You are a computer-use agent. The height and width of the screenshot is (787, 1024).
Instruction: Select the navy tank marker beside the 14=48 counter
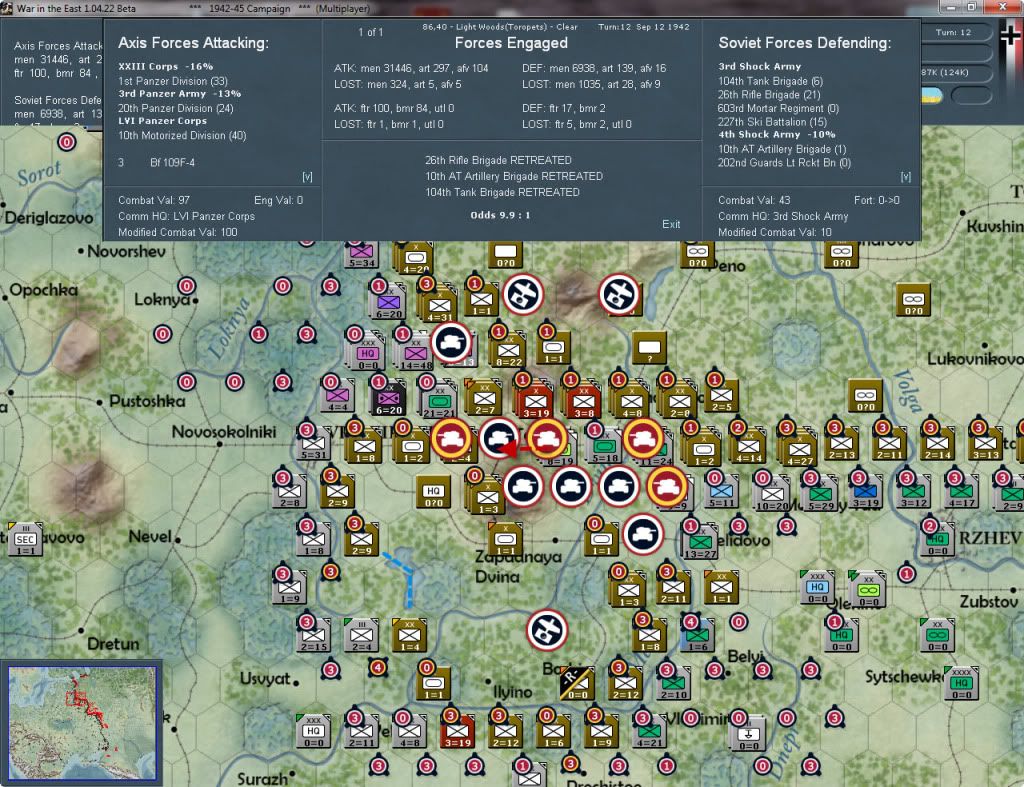pyautogui.click(x=451, y=342)
